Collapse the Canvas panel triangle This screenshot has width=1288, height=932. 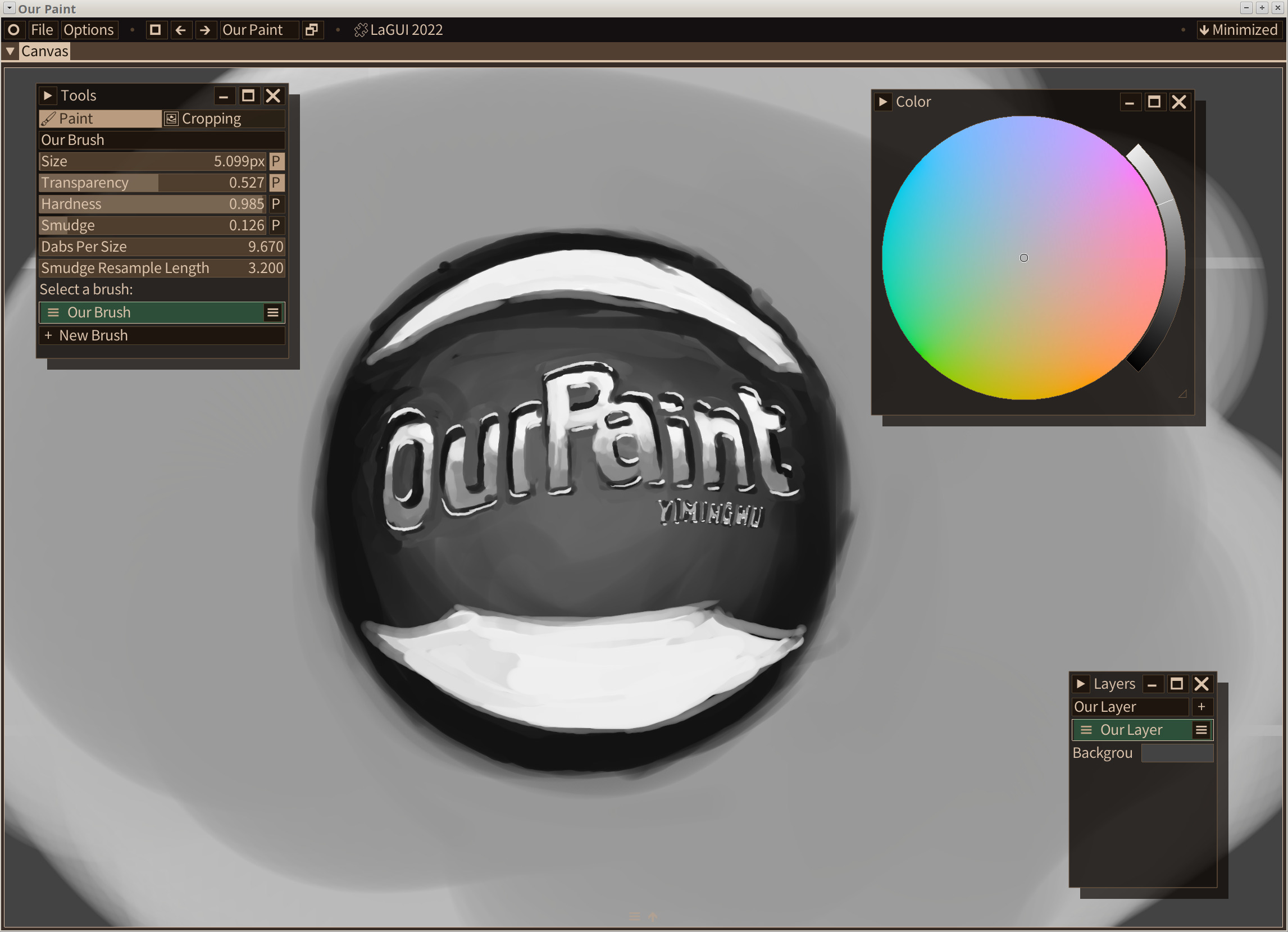click(10, 51)
